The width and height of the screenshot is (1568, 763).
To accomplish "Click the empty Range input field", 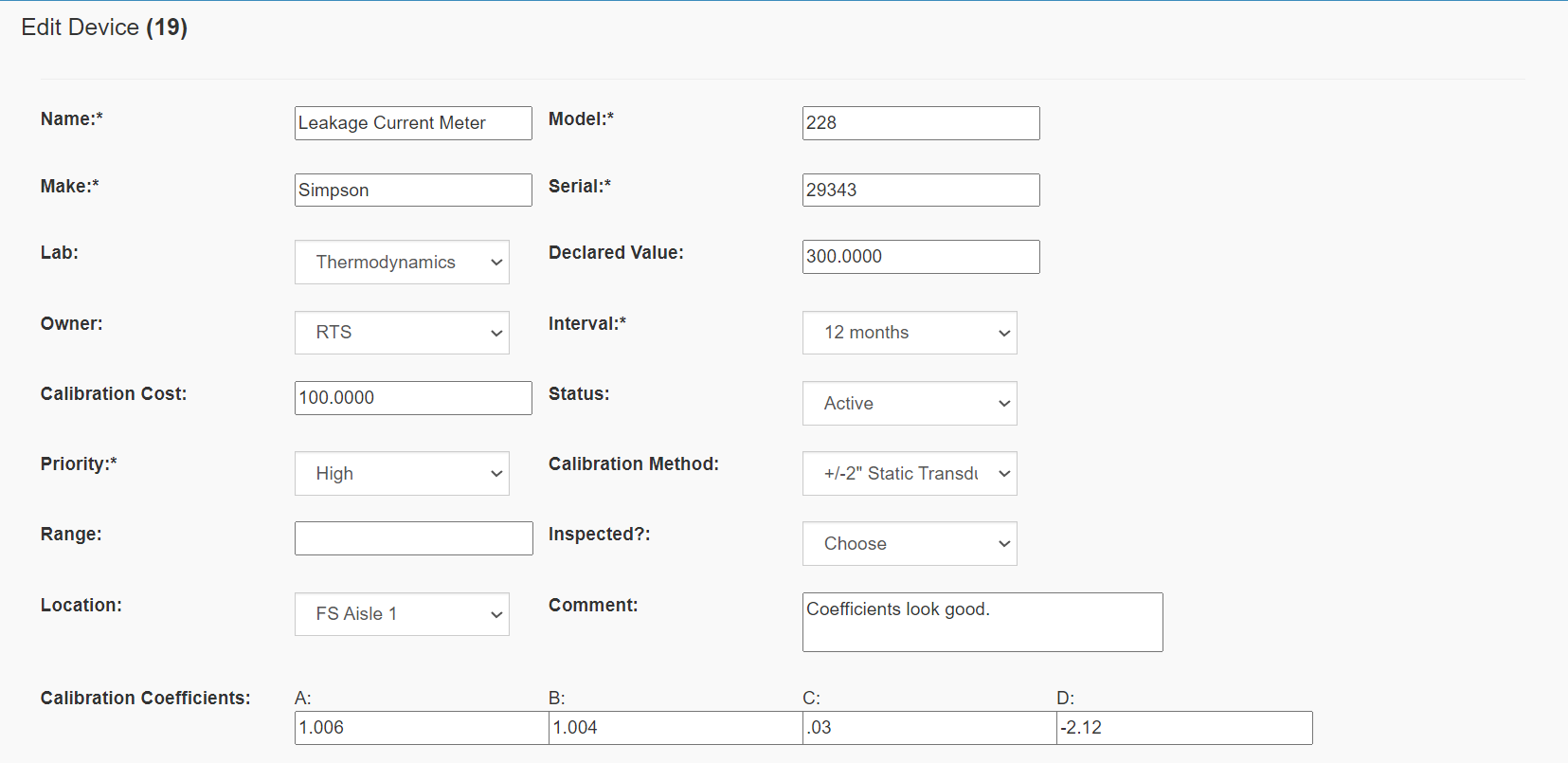I will pyautogui.click(x=413, y=538).
